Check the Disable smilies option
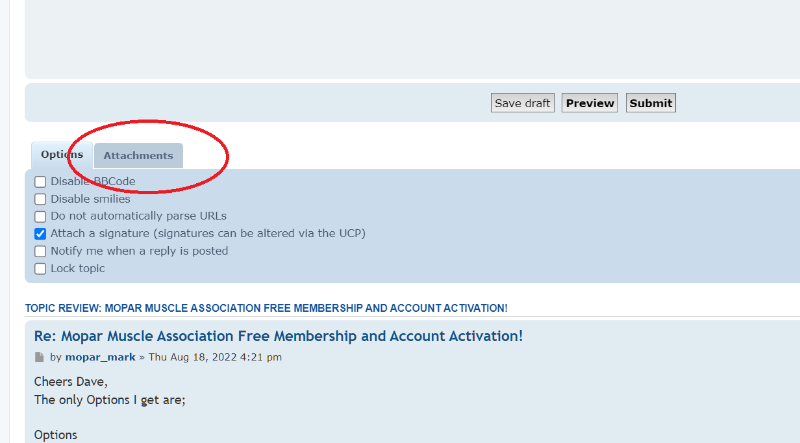 40,199
